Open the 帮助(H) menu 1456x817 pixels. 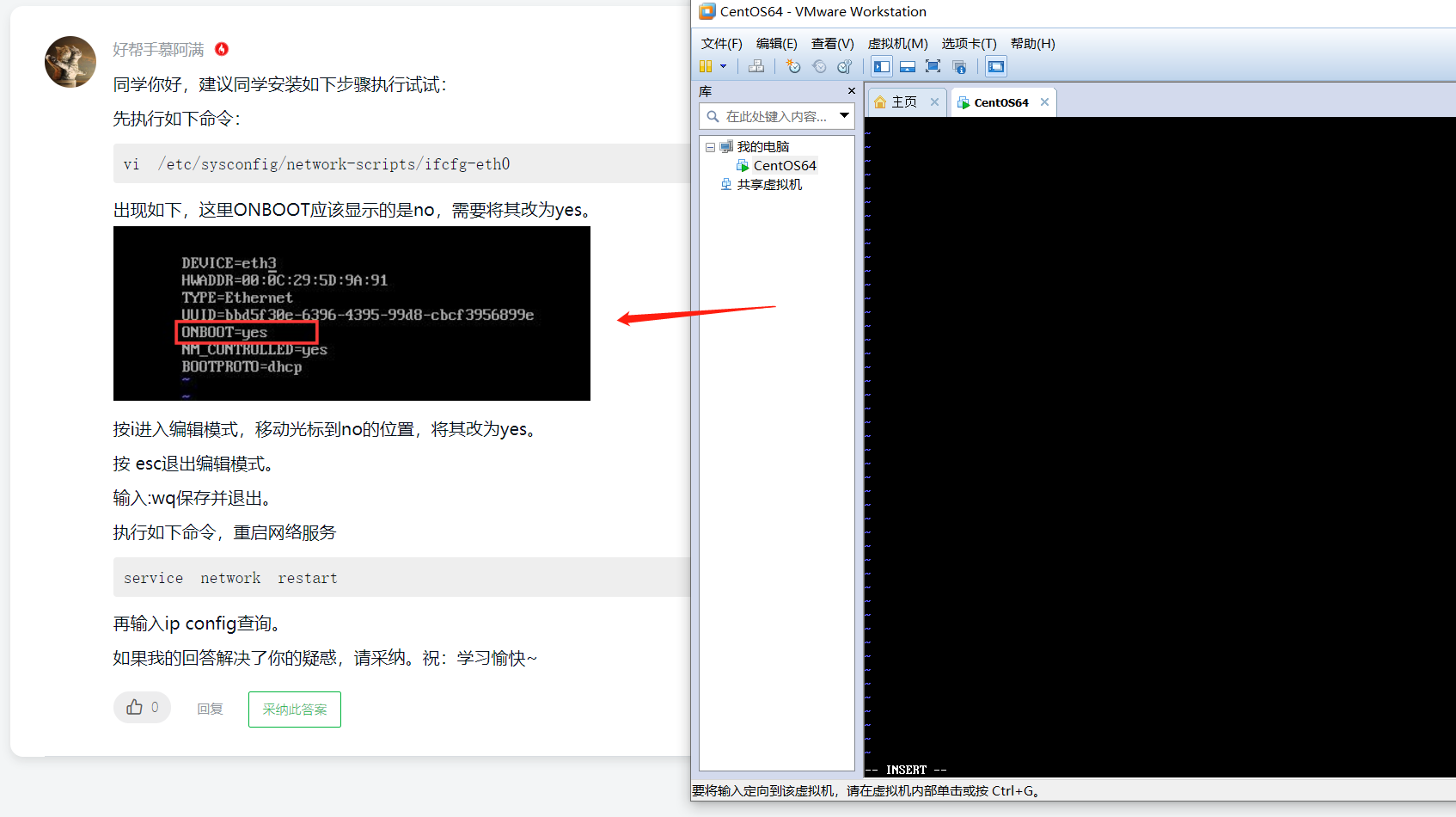click(1032, 44)
